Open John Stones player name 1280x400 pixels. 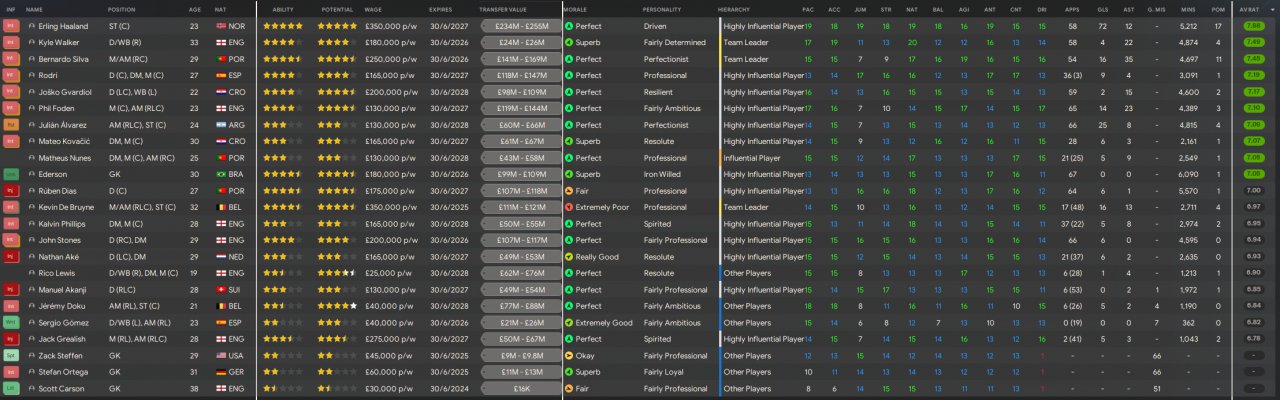(59, 240)
